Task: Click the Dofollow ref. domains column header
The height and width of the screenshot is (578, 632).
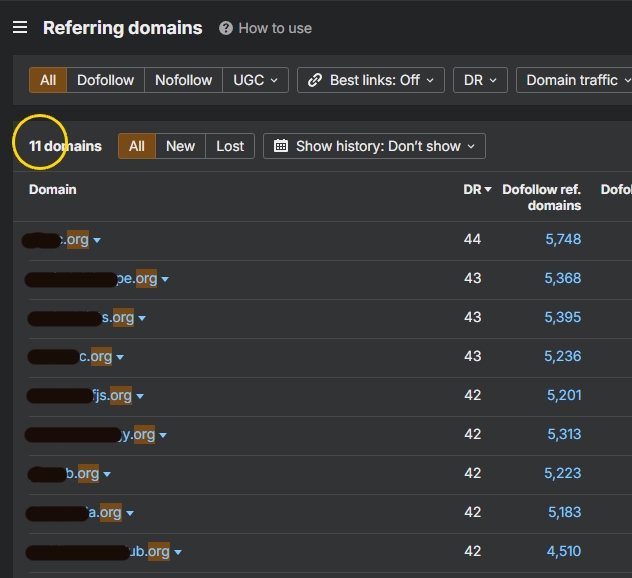Action: (542, 197)
